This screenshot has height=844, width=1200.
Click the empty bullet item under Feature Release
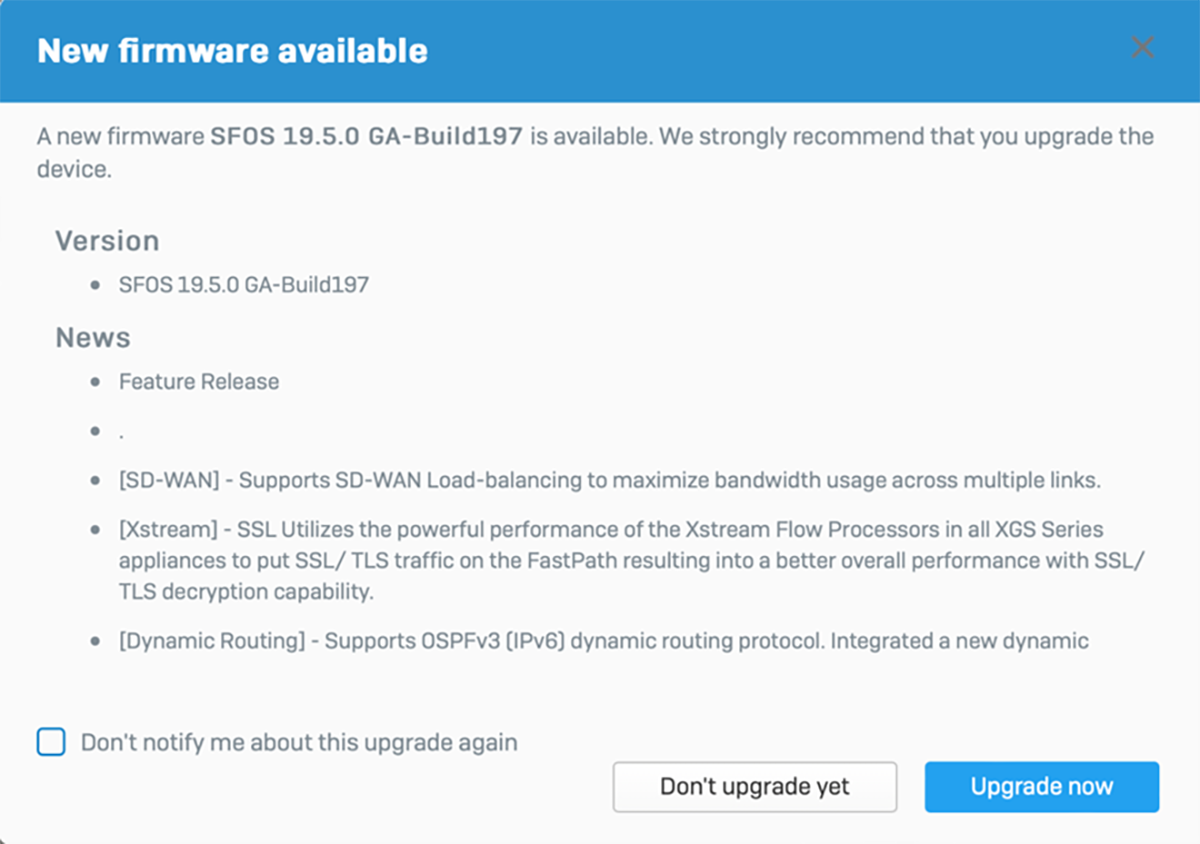[120, 431]
